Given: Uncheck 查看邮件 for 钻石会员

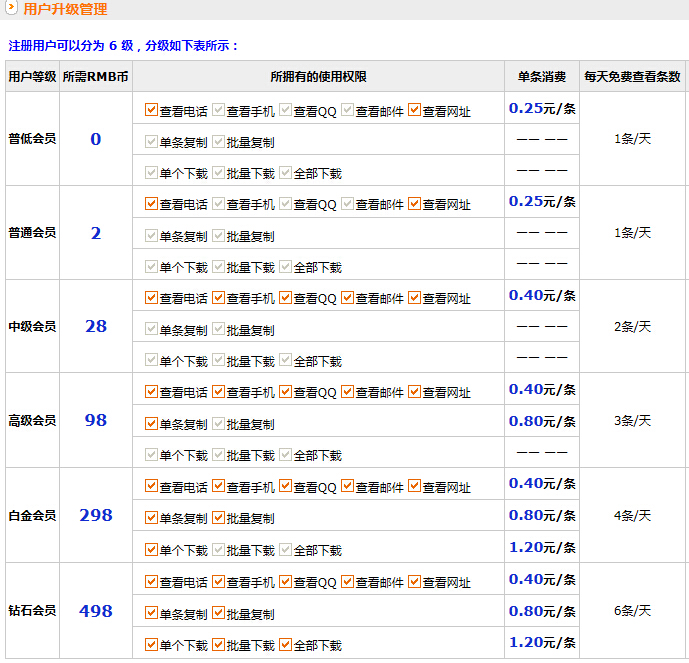Looking at the screenshot, I should tap(347, 581).
